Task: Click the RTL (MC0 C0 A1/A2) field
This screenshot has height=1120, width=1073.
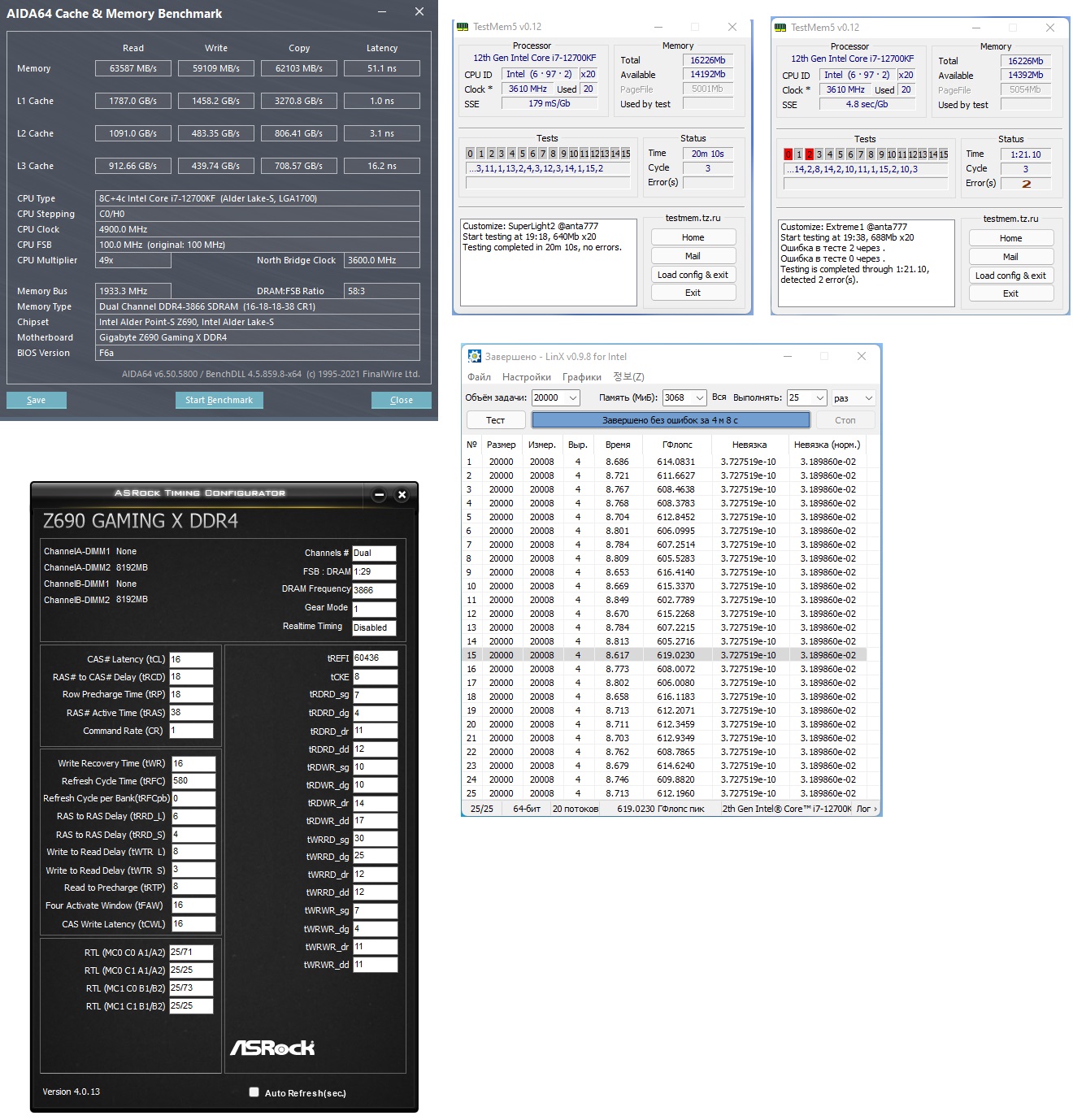Action: [191, 953]
